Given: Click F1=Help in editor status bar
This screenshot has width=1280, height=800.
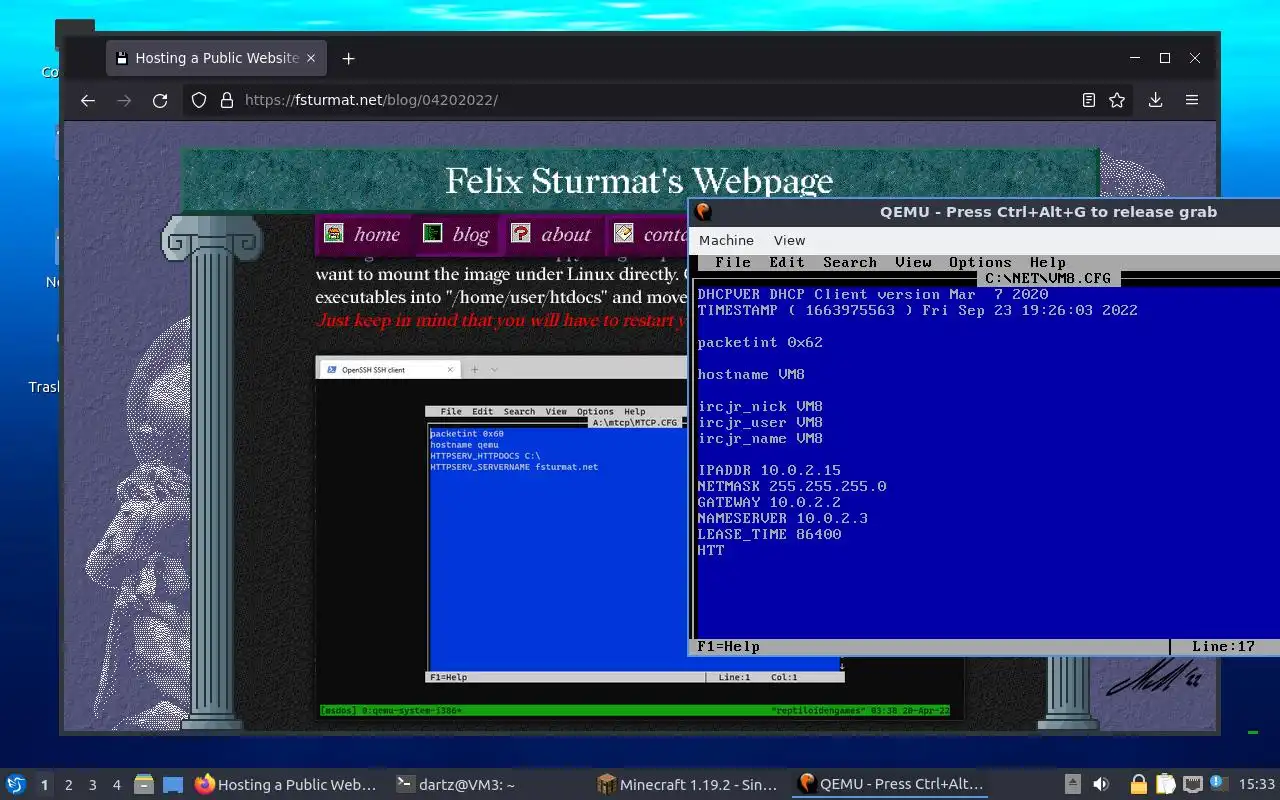Looking at the screenshot, I should coord(728,646).
